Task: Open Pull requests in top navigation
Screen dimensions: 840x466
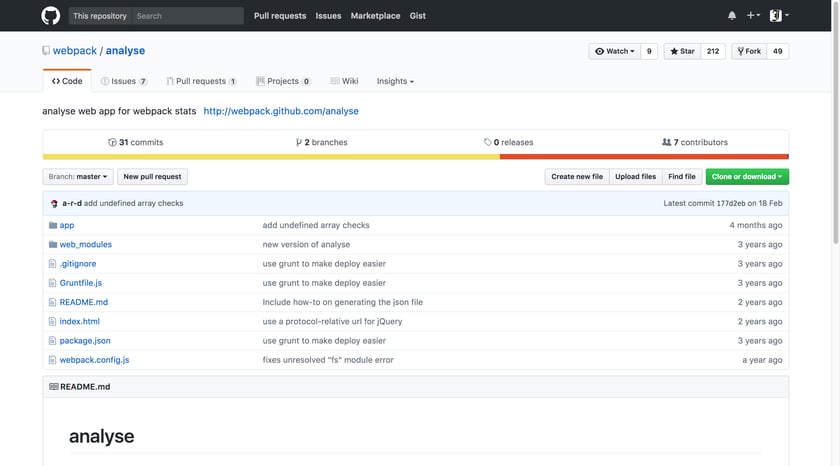Action: pos(280,16)
